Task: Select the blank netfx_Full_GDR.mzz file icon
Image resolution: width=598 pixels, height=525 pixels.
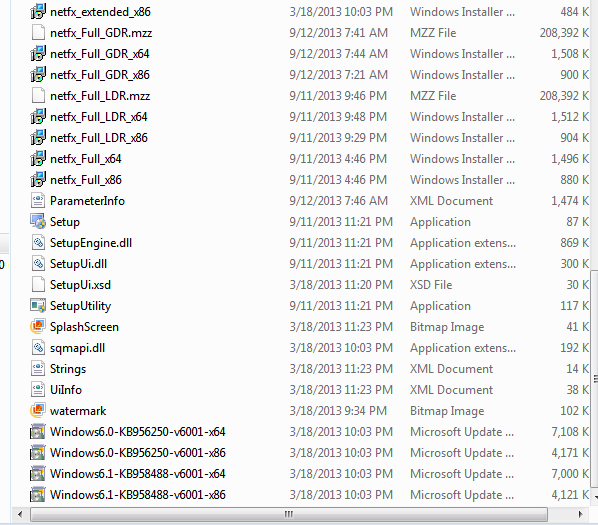Action: (x=38, y=32)
